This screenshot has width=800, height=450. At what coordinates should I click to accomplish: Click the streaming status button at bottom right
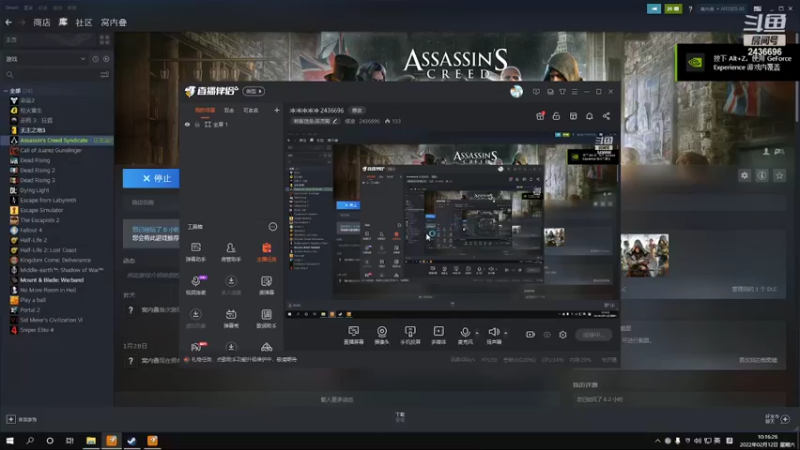coord(593,335)
